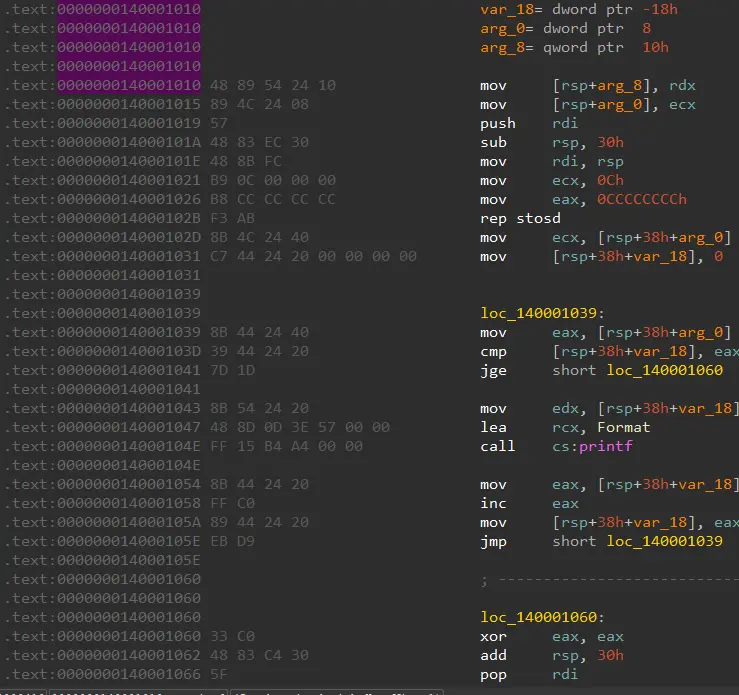Click address 0000000140001043

click(129, 409)
